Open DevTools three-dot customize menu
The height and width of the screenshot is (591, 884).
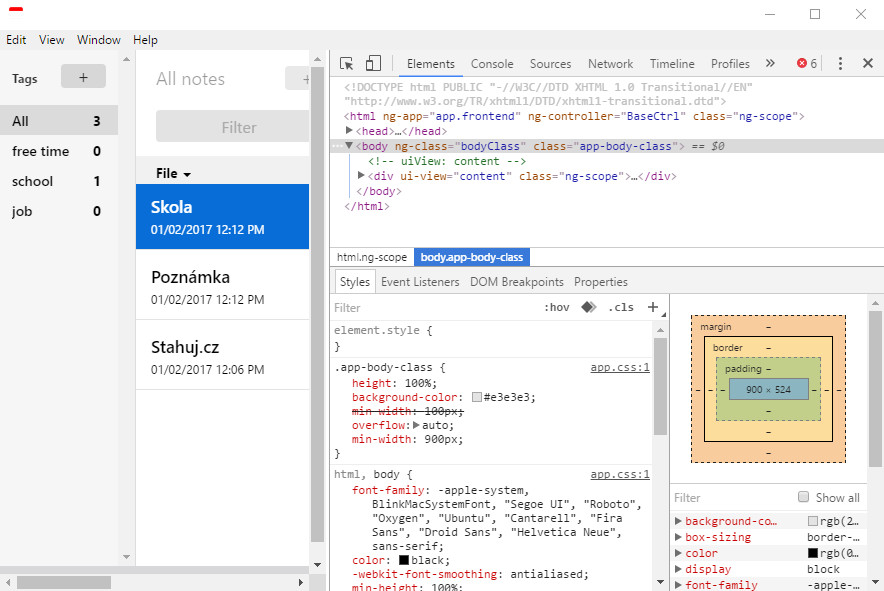(840, 63)
